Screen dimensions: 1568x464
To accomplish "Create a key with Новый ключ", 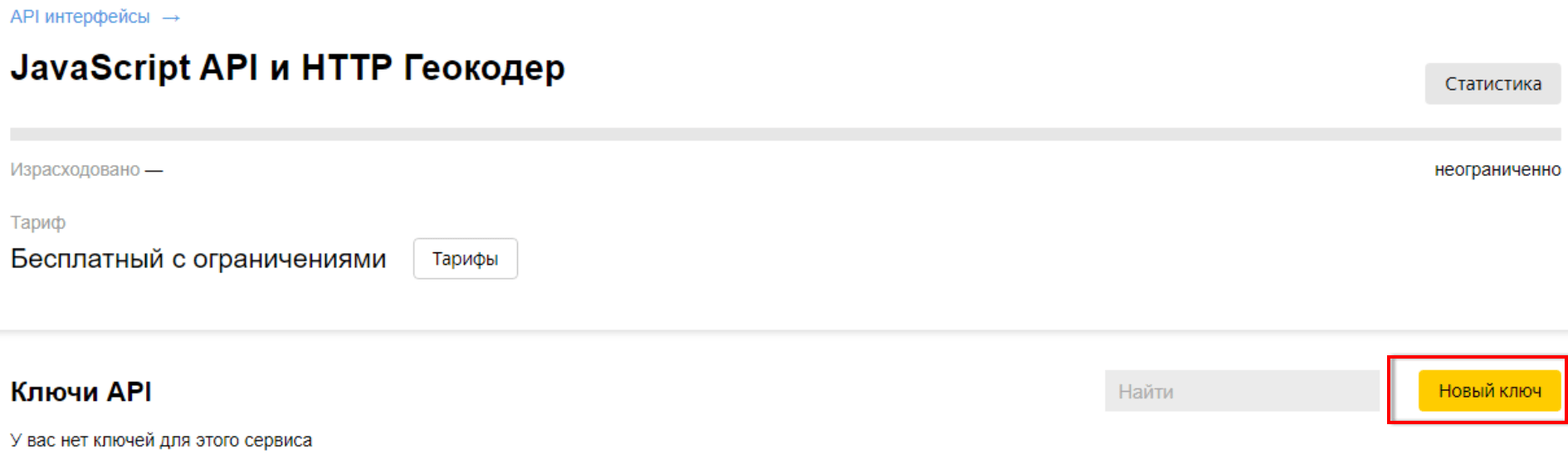I will (x=1489, y=391).
